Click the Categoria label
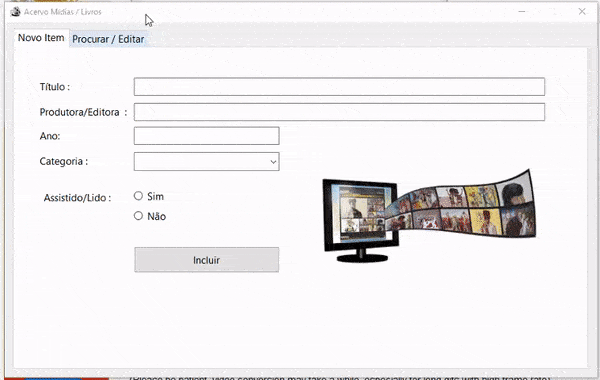 pos(64,161)
